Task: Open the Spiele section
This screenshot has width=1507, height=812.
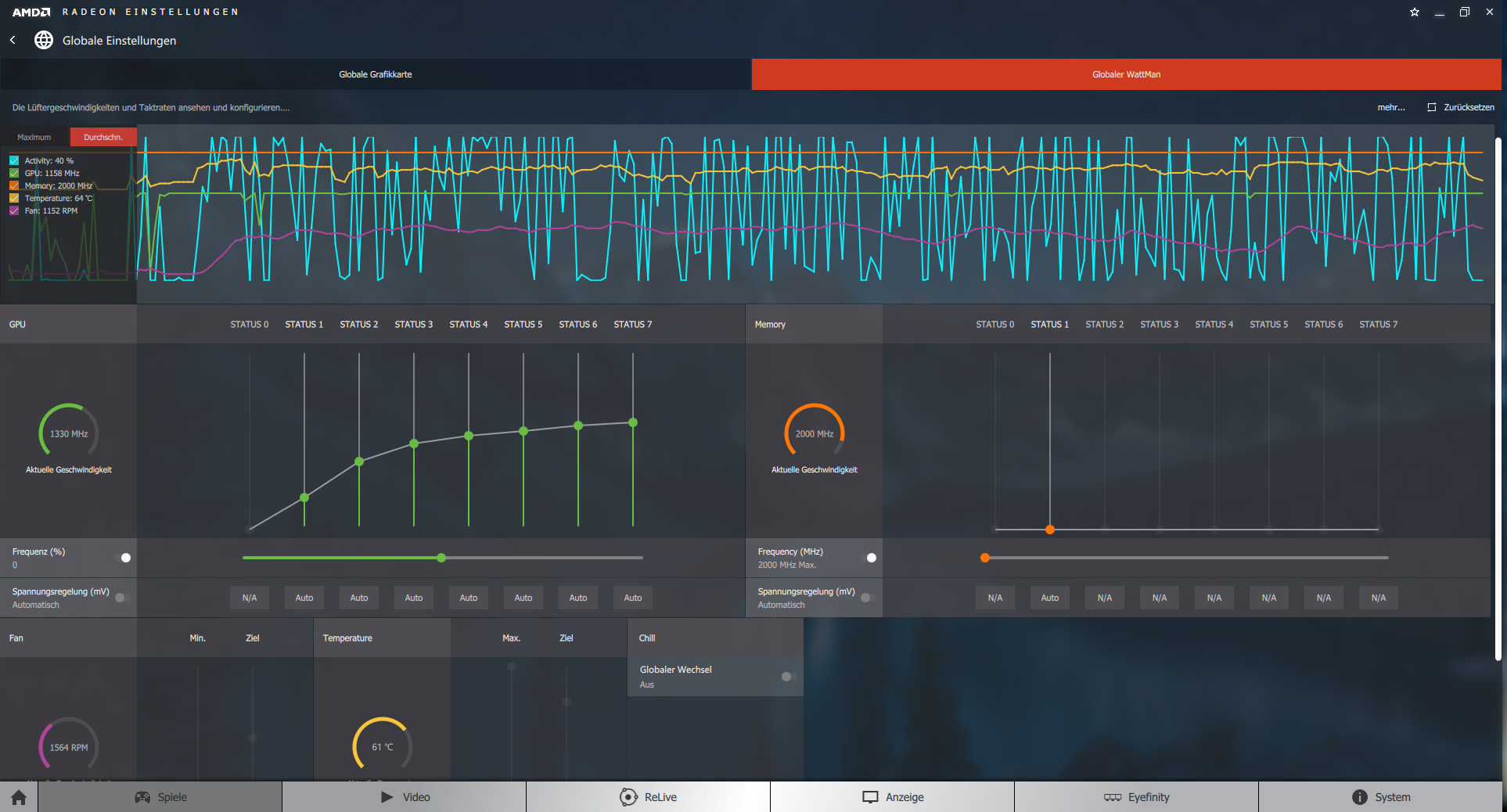Action: pos(160,797)
